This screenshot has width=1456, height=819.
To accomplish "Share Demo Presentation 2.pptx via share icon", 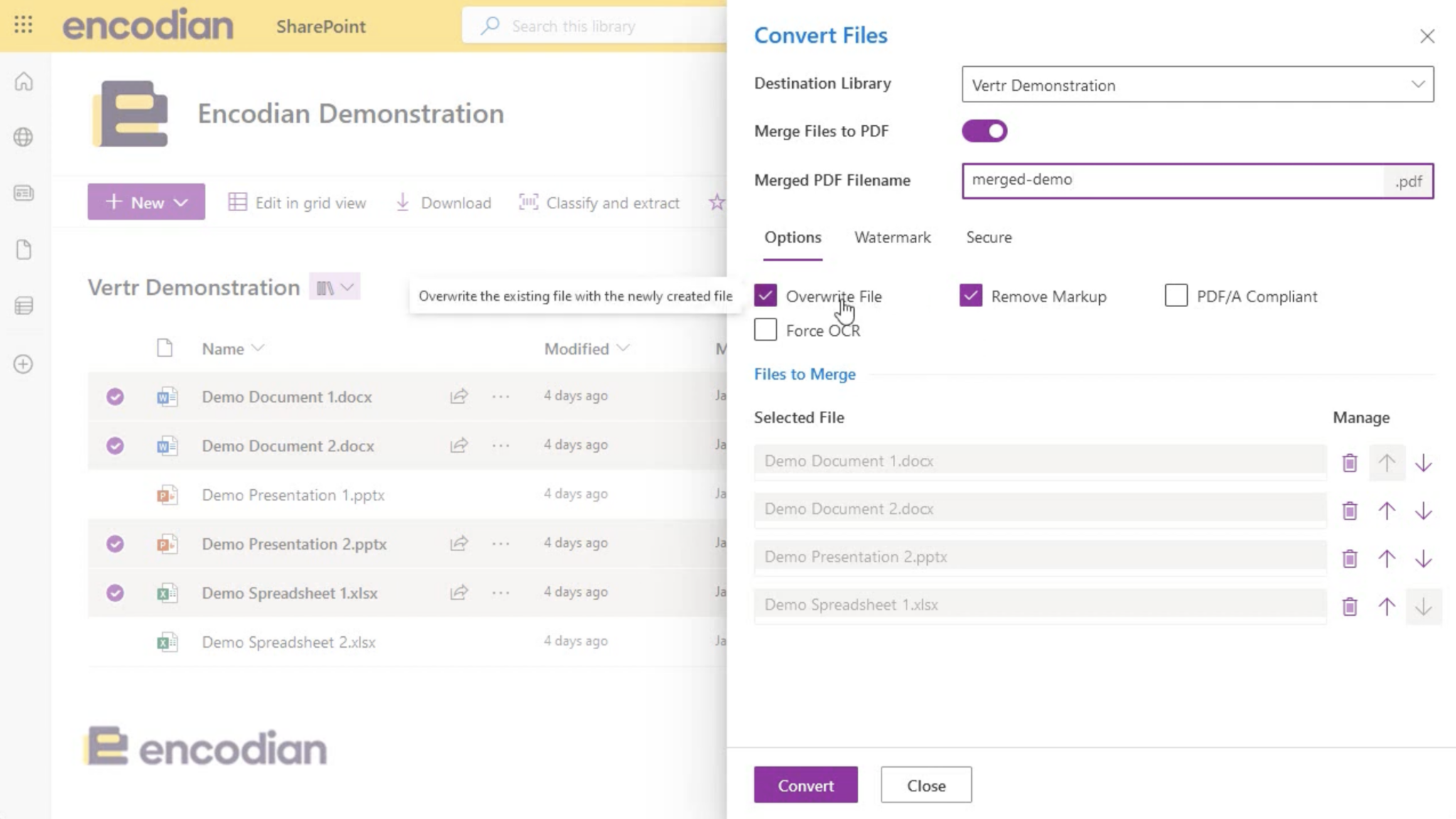I will 459,544.
